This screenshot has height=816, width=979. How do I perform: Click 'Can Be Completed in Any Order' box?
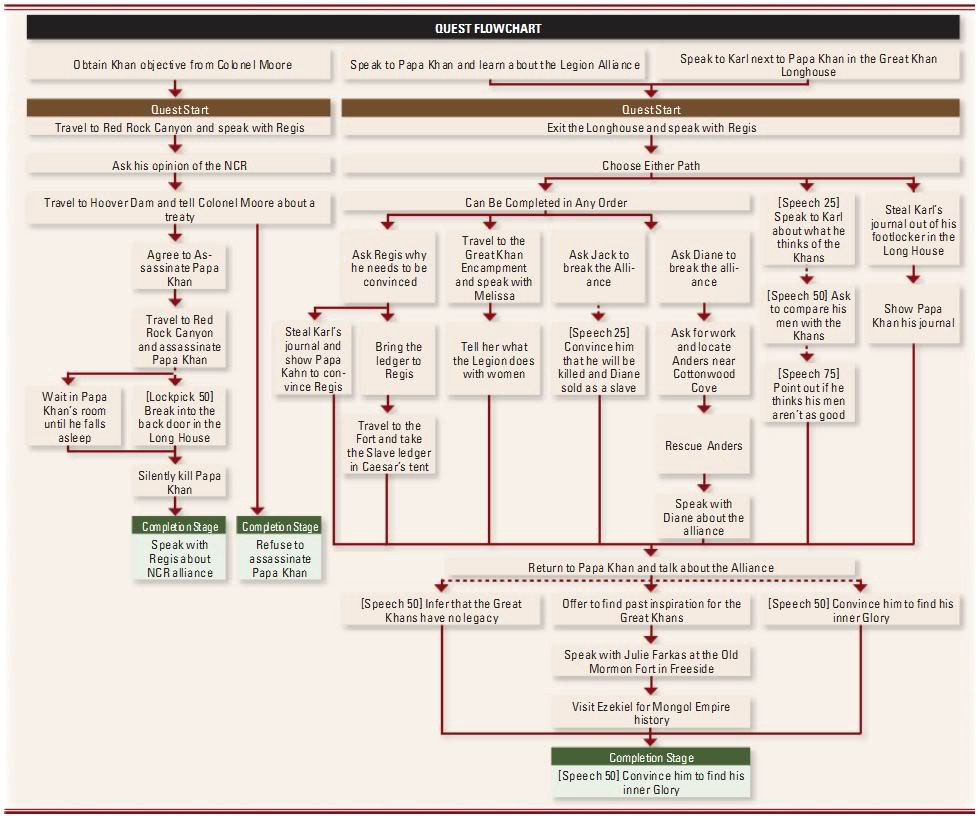click(546, 203)
